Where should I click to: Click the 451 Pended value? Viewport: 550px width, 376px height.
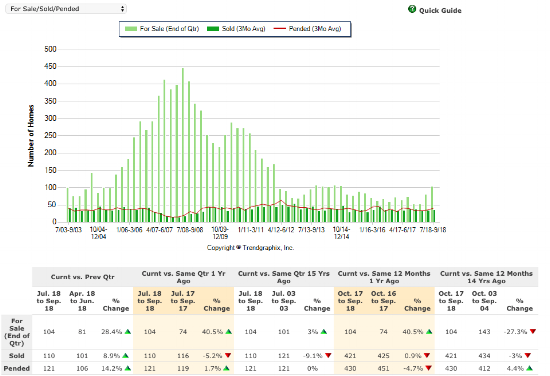pyautogui.click(x=383, y=368)
